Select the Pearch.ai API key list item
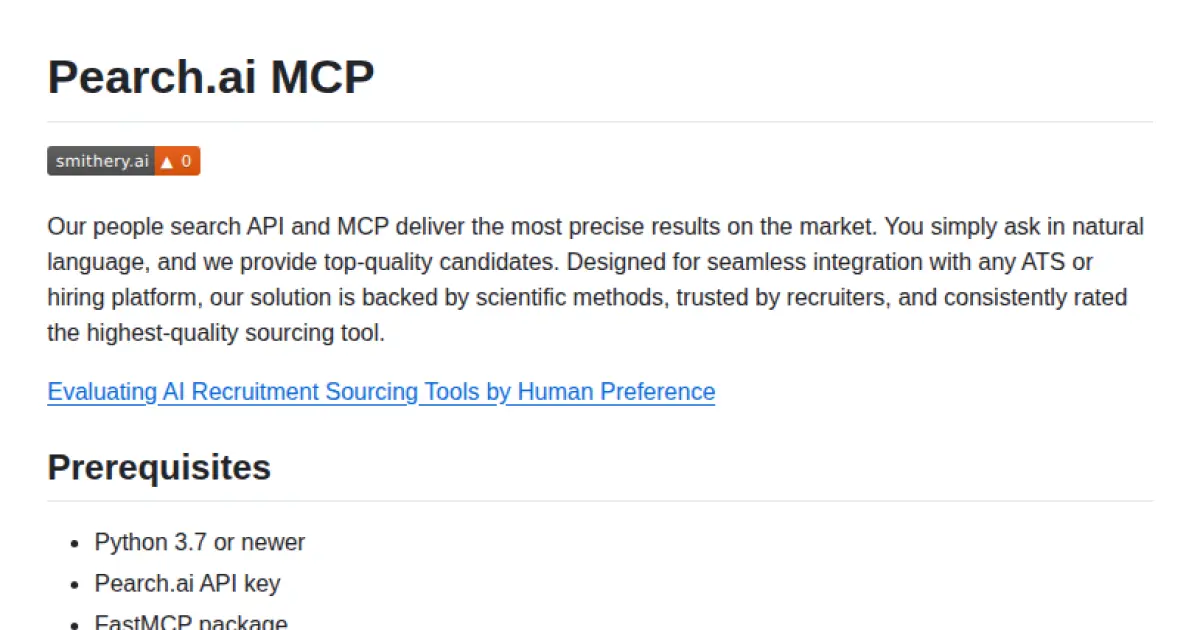 [187, 583]
